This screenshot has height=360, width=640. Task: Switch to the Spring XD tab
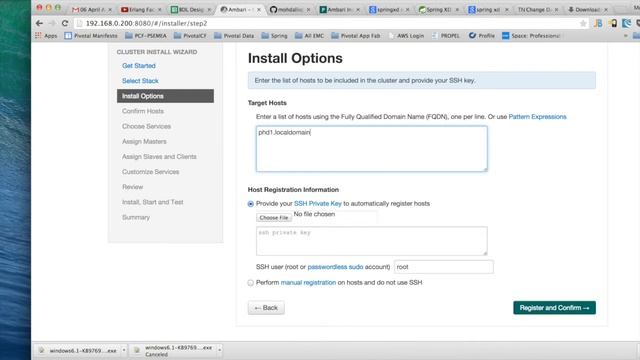tap(438, 9)
